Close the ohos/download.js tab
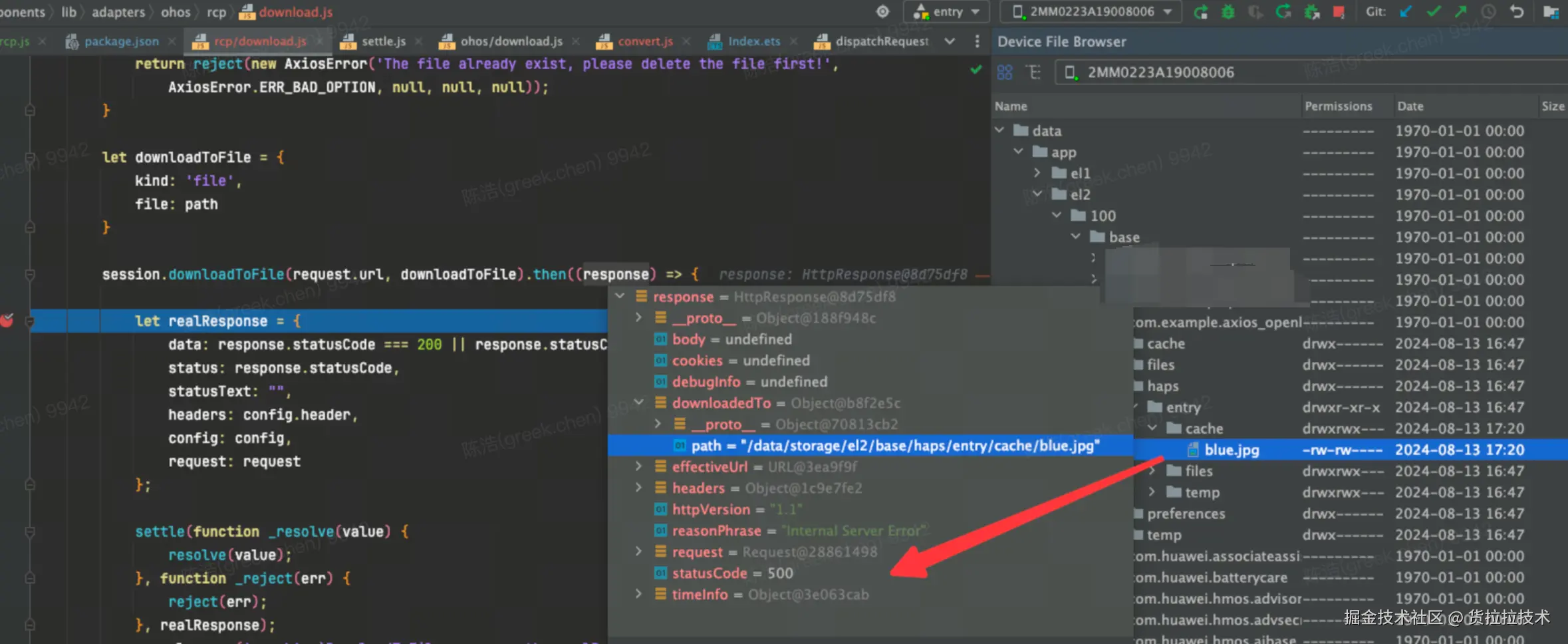 coord(575,41)
